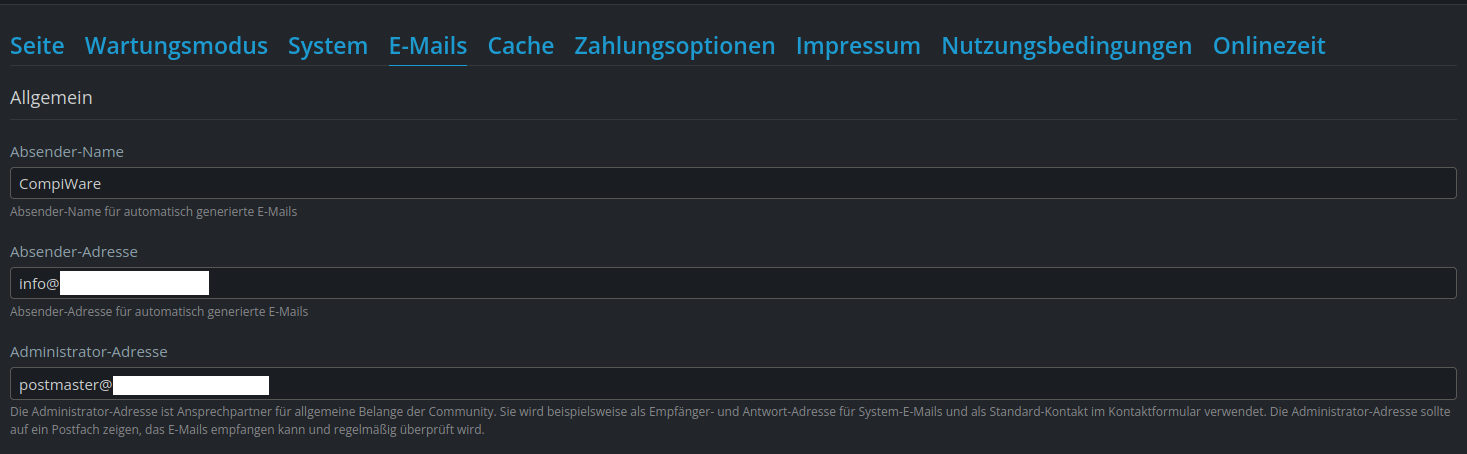Open the Onlinezeit tab

[1268, 46]
